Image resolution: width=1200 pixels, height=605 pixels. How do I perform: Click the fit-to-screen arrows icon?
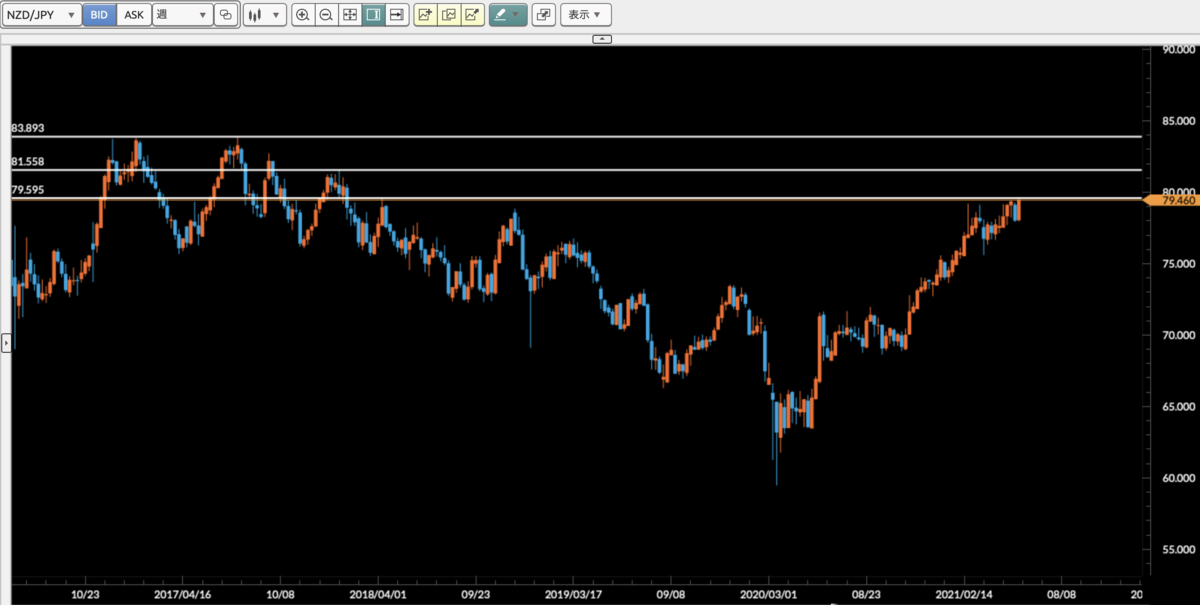point(349,15)
